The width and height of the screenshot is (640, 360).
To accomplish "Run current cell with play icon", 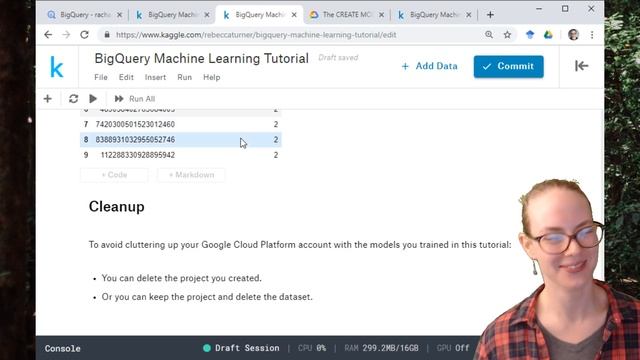I will pos(93,99).
